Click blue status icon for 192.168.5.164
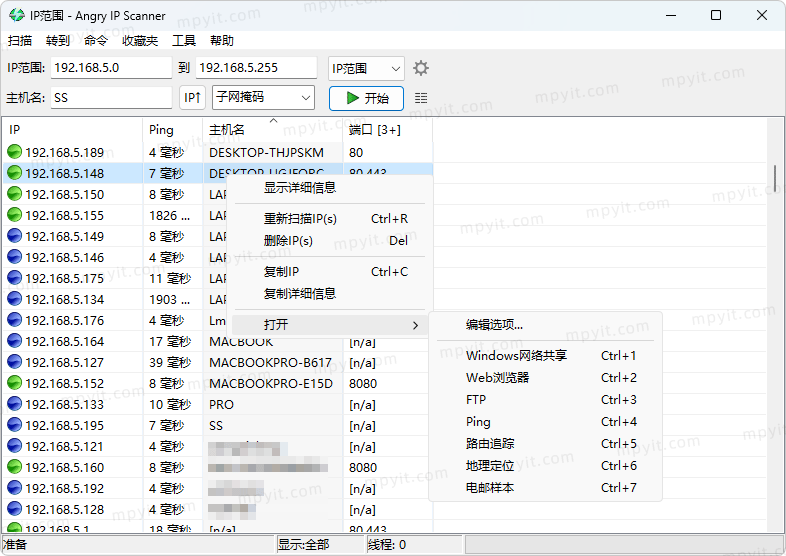Screen dimensions: 786x556 pyautogui.click(x=15, y=341)
